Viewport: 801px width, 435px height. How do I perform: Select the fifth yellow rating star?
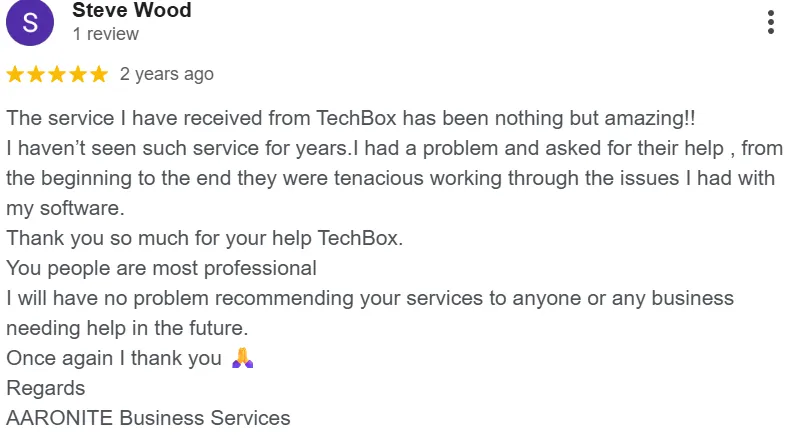tap(98, 74)
